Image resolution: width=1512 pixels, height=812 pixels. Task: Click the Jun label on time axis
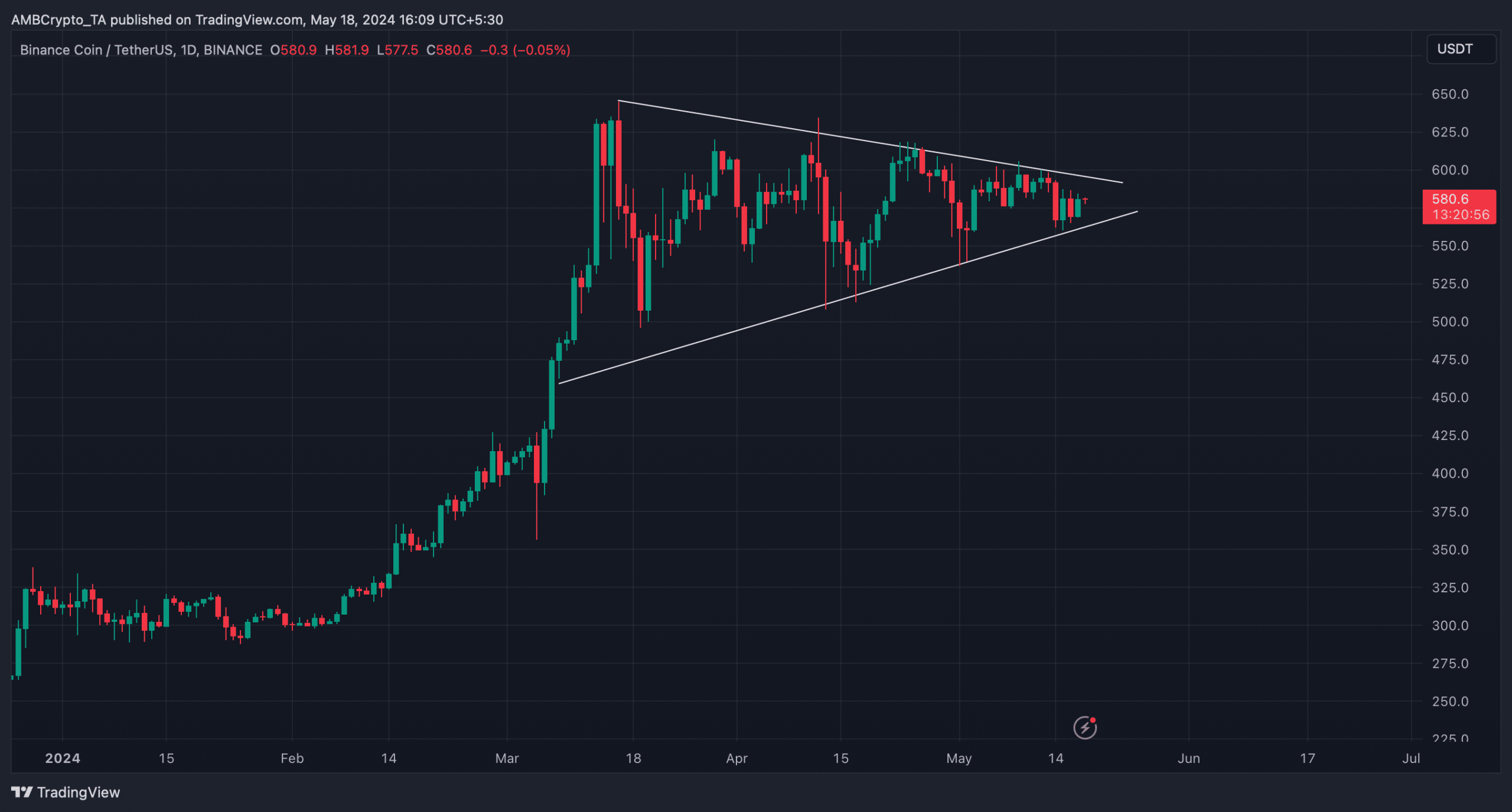(1188, 758)
